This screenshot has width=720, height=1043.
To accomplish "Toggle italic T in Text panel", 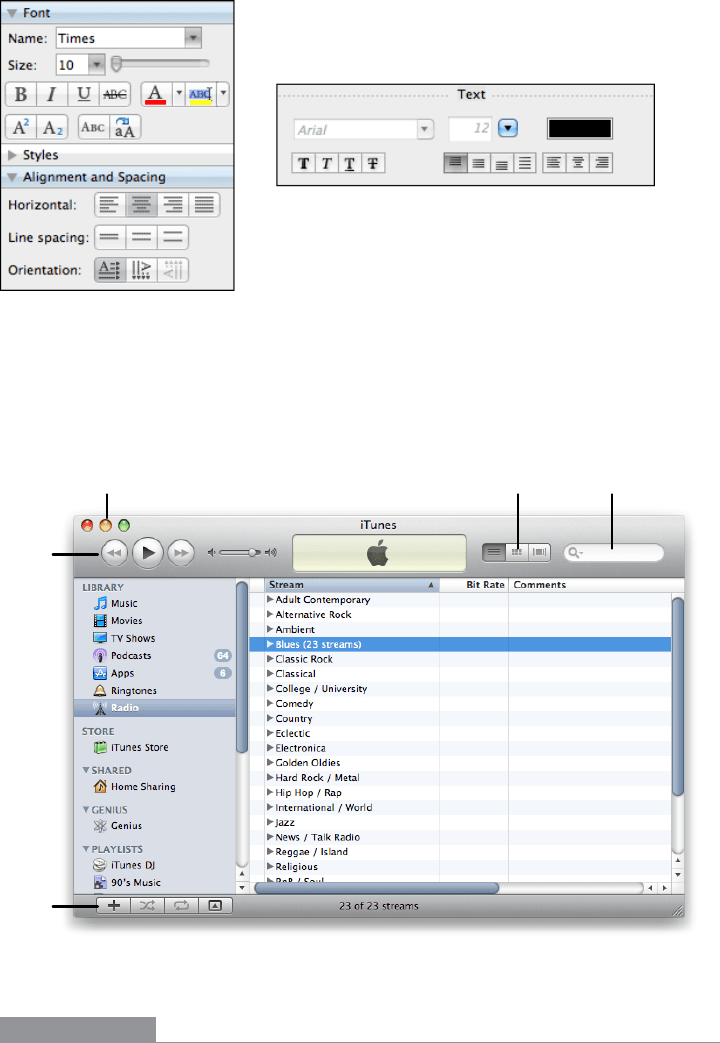I will click(x=327, y=163).
